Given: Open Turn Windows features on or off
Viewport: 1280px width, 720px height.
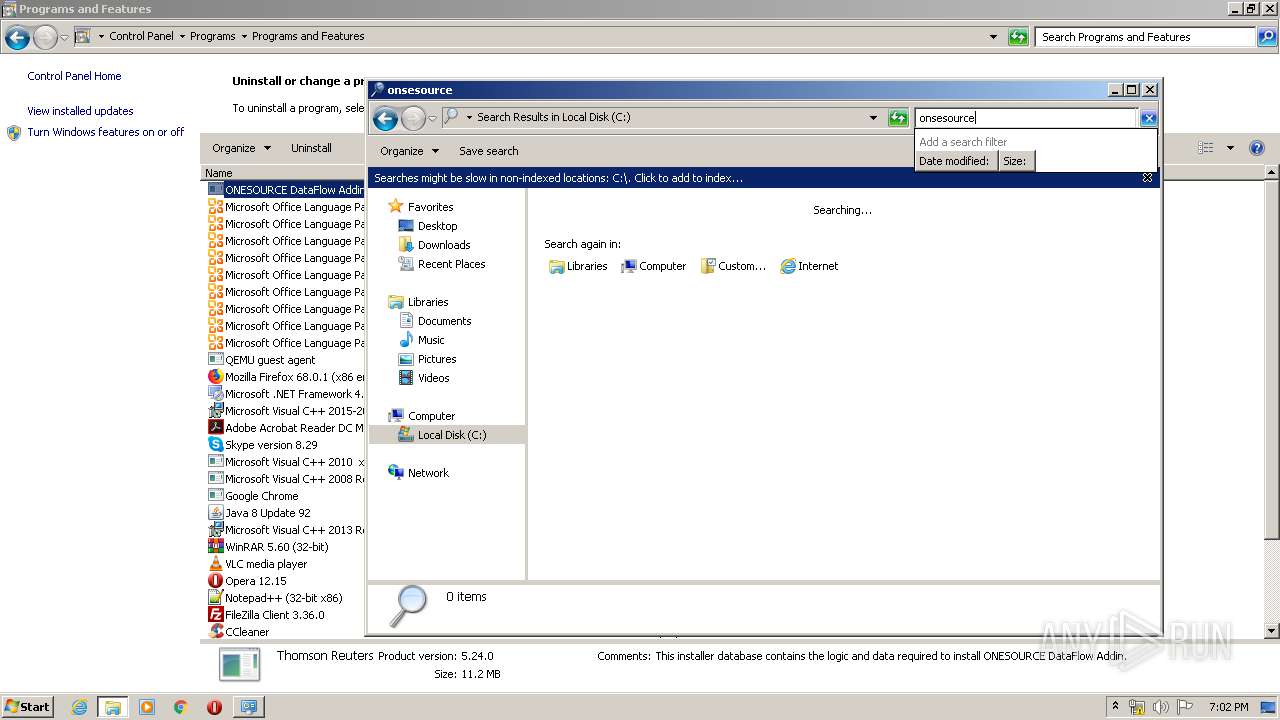Looking at the screenshot, I should tap(105, 132).
